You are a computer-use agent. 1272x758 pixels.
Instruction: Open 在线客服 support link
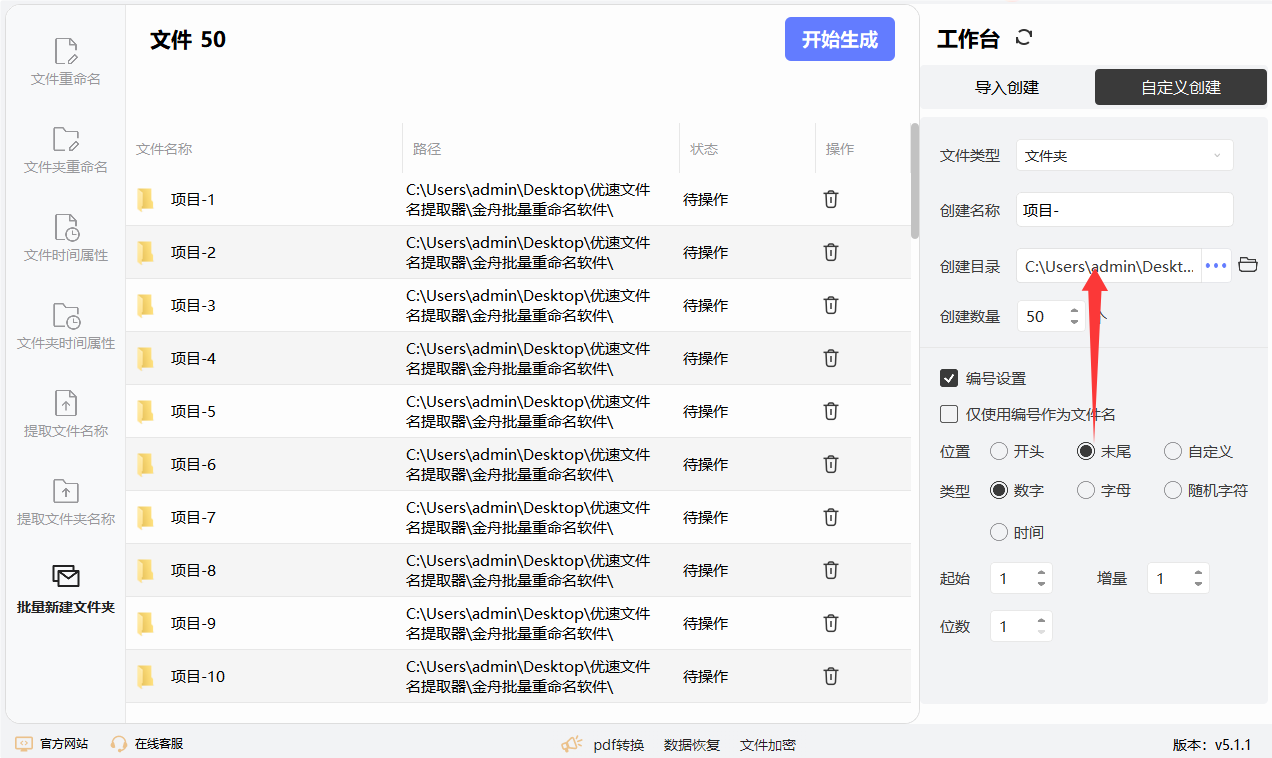click(147, 744)
